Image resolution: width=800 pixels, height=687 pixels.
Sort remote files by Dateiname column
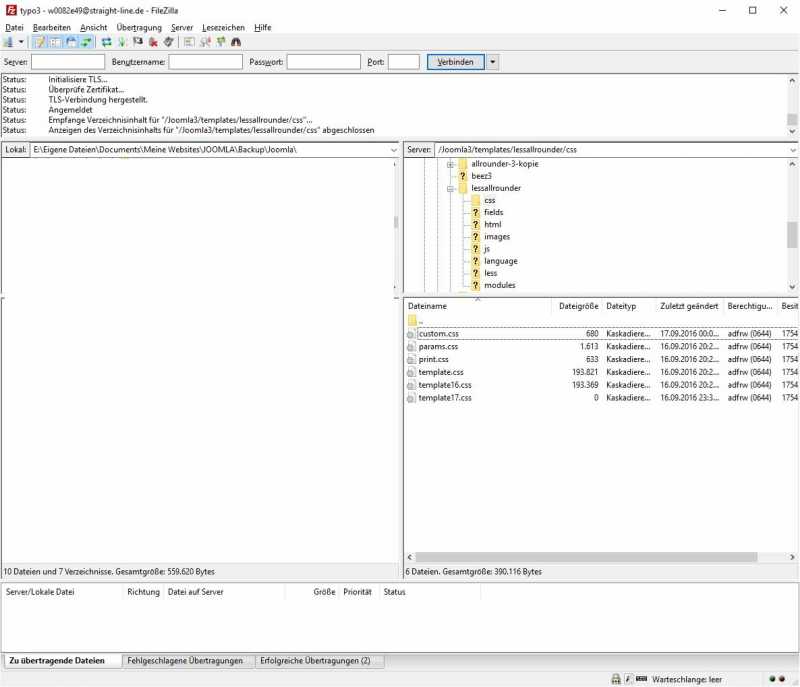point(478,306)
